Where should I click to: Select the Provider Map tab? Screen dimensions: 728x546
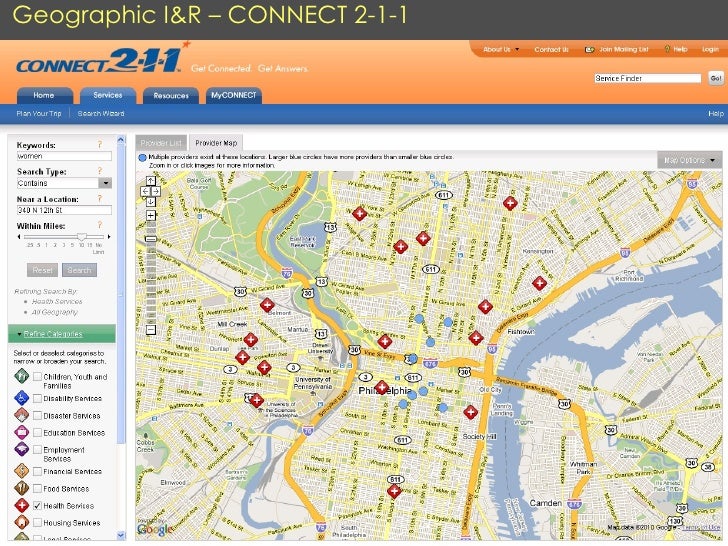(x=216, y=143)
